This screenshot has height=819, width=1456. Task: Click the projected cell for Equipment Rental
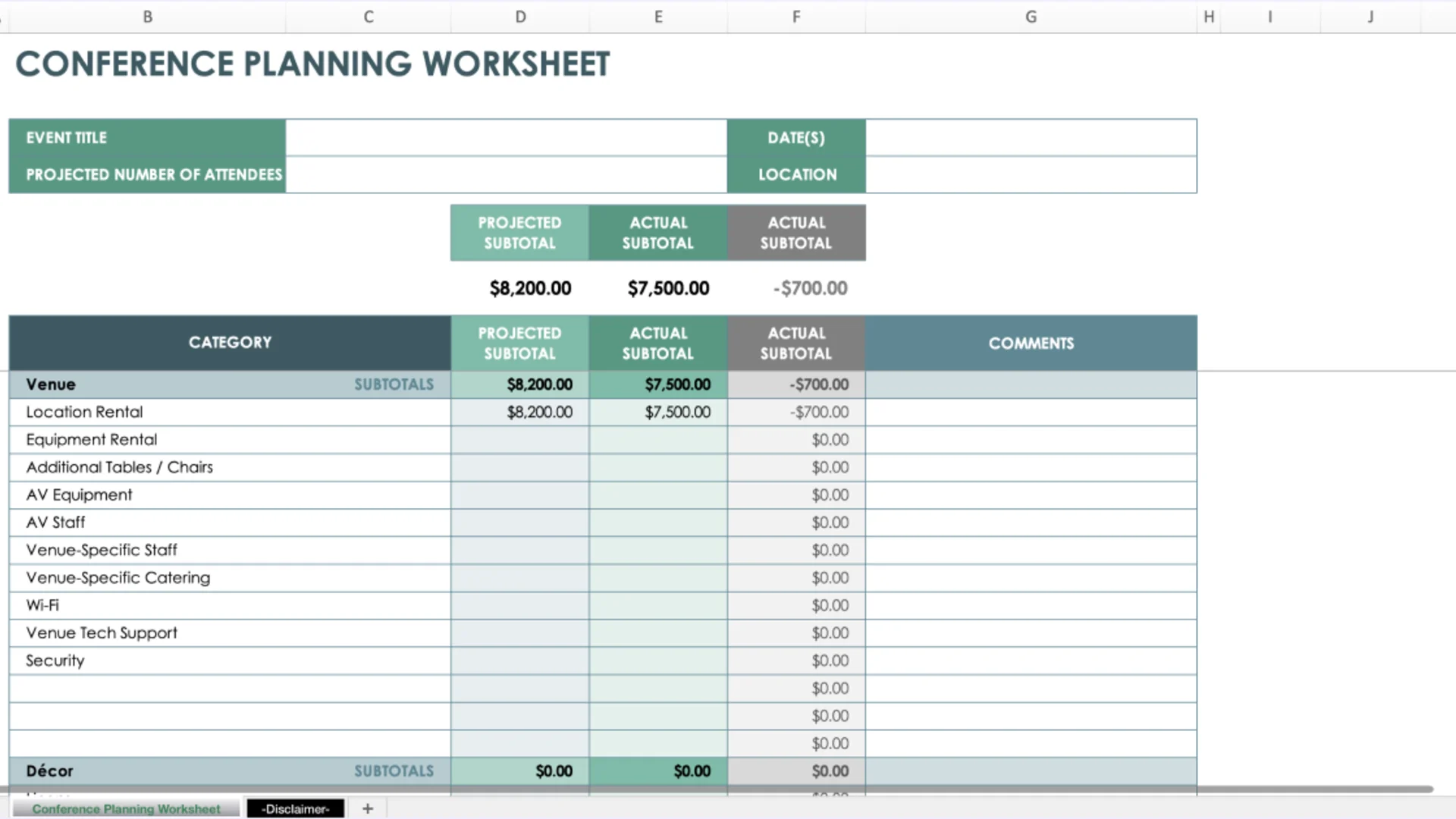click(520, 440)
